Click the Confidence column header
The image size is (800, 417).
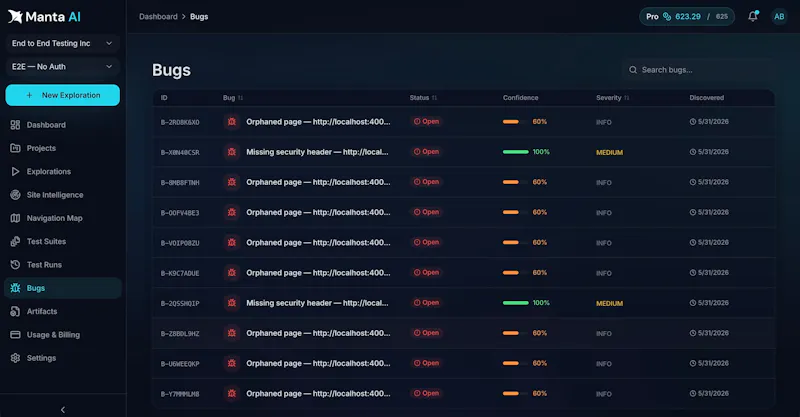[x=520, y=97]
